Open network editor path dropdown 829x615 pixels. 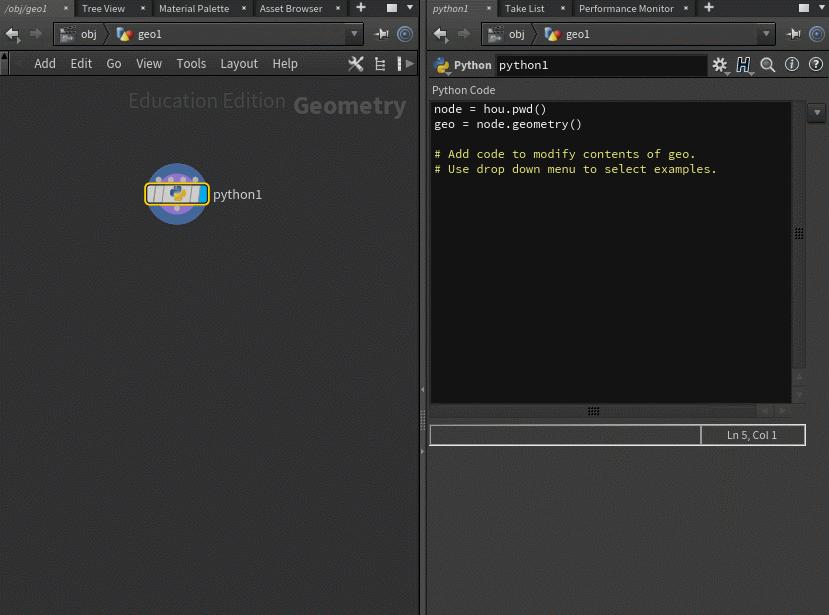click(x=354, y=34)
